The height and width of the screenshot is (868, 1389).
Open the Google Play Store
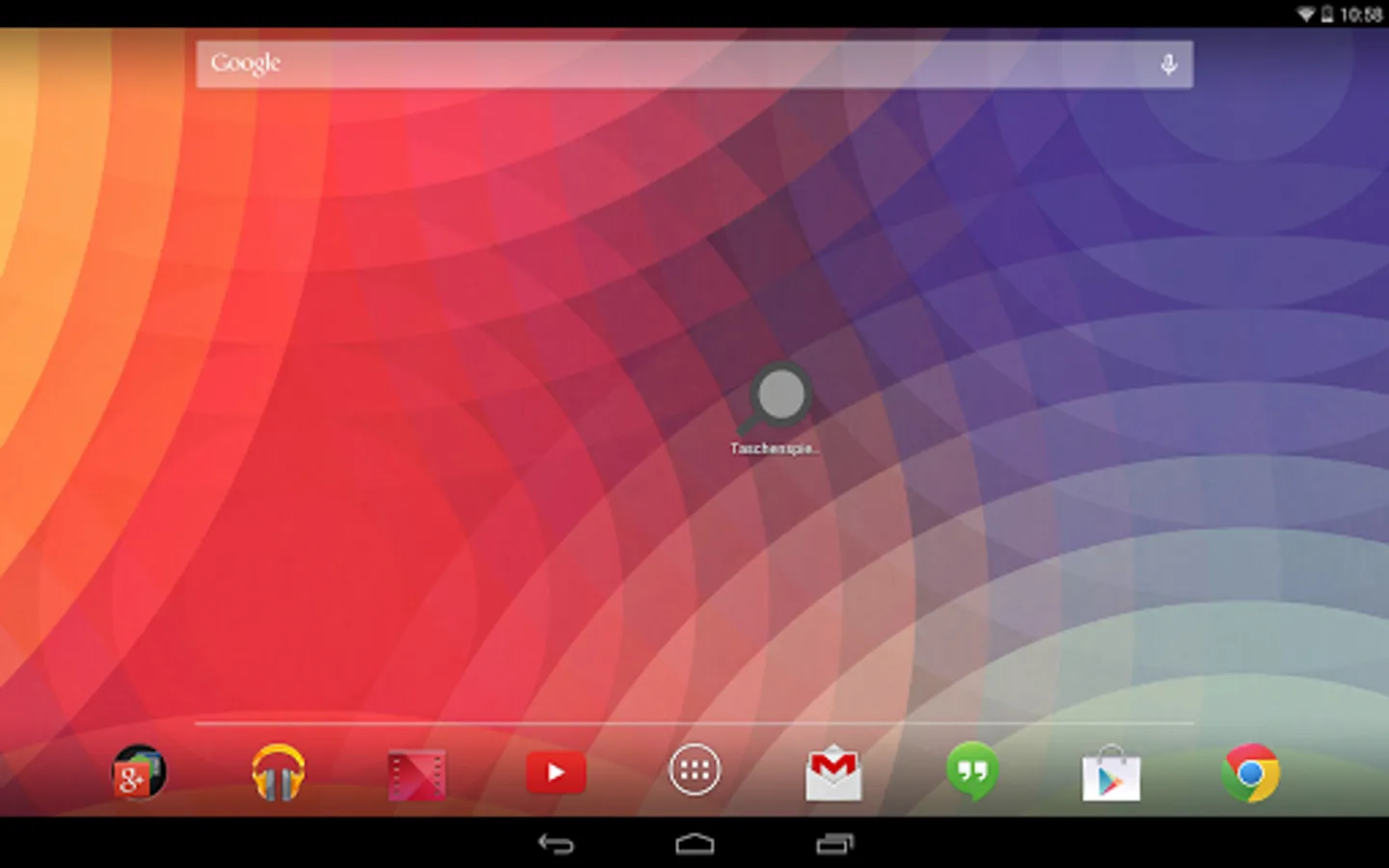(x=1111, y=773)
